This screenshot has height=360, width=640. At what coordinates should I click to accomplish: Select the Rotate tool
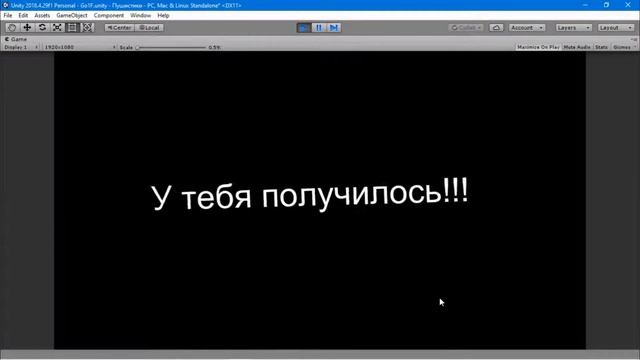(42, 27)
